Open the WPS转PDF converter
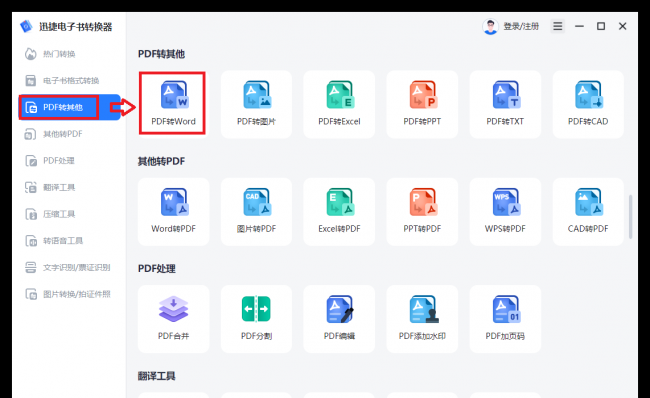 505,211
